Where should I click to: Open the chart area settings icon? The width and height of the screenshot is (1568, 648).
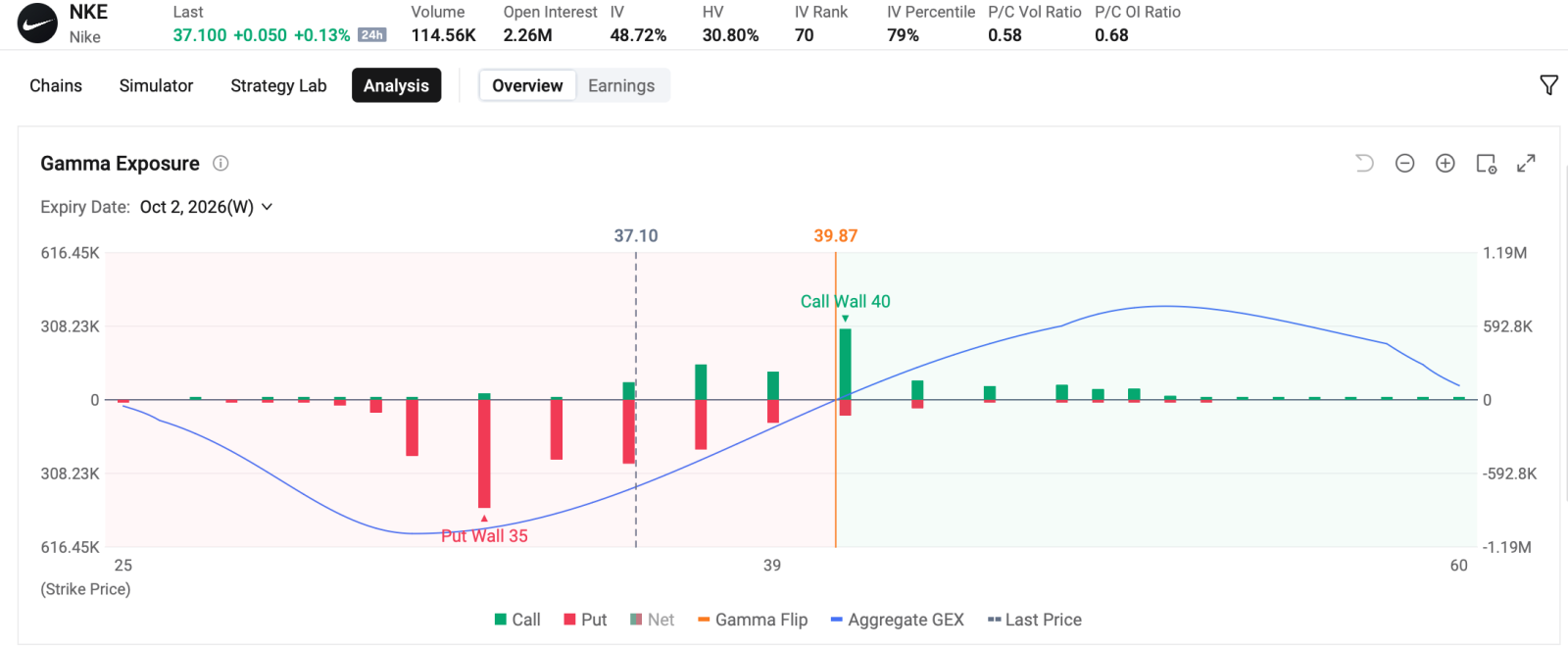pos(1486,164)
